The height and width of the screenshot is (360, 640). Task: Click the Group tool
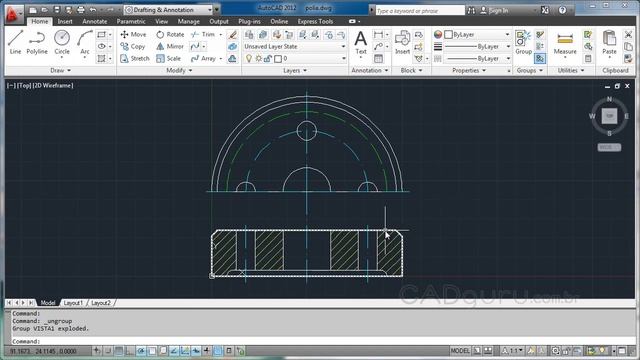523,42
